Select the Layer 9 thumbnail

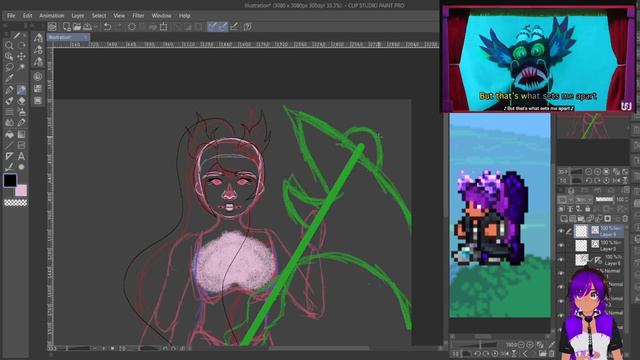click(581, 231)
